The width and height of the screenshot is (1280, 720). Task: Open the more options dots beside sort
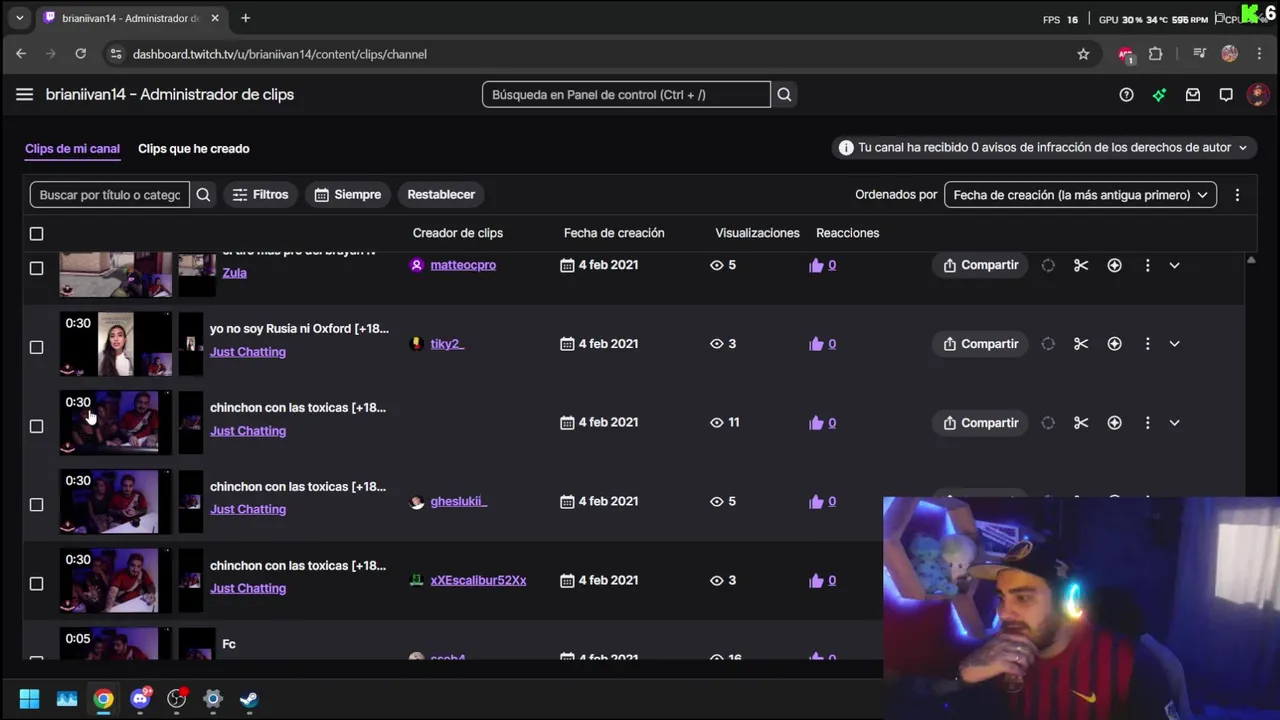coord(1237,195)
